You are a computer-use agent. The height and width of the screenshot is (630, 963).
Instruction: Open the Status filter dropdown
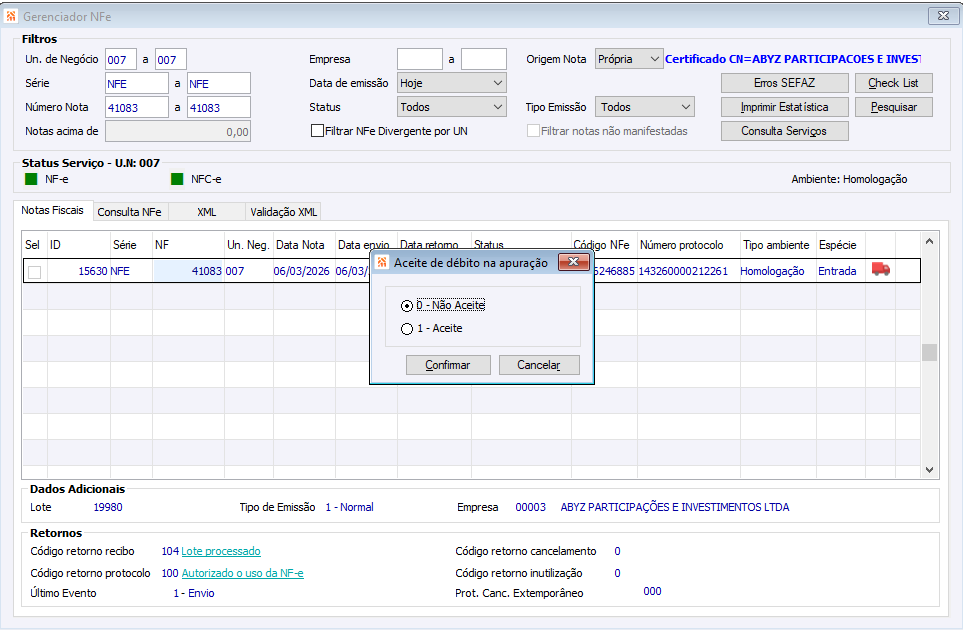pyautogui.click(x=451, y=107)
